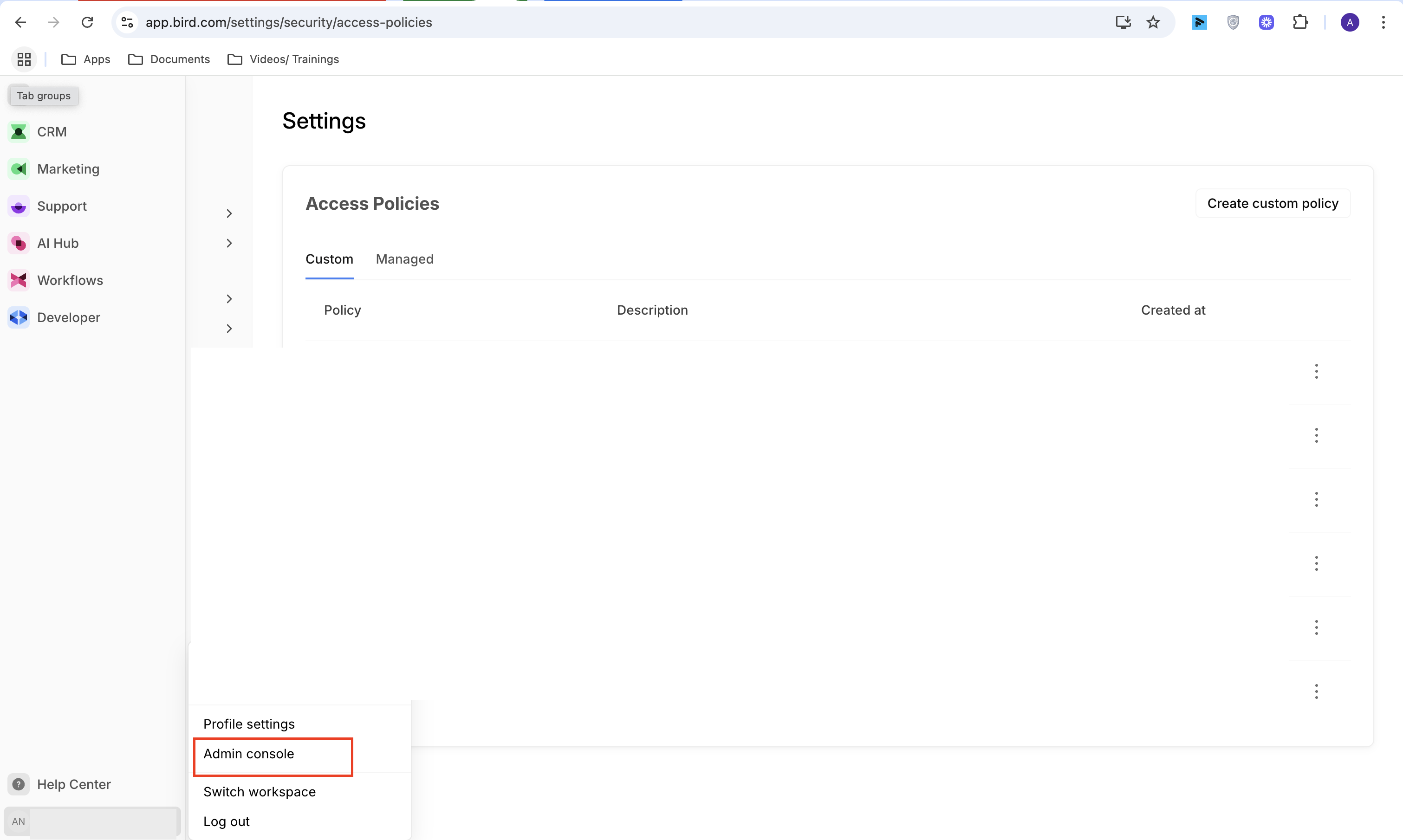Open the Chrome profile avatar A
1403x840 pixels.
point(1350,22)
